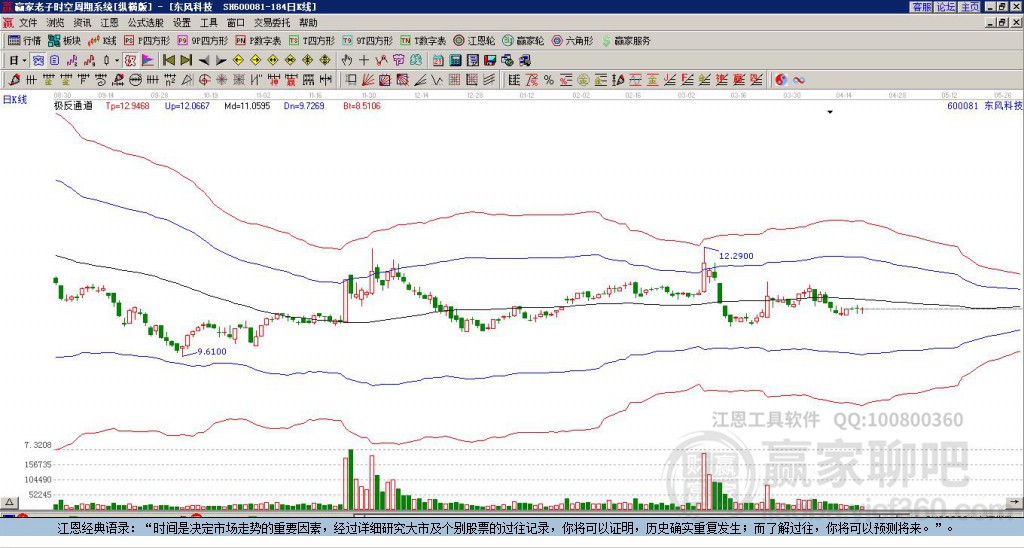Expand the candlestick type dropdown arrow
This screenshot has width=1024, height=548.
(117, 61)
